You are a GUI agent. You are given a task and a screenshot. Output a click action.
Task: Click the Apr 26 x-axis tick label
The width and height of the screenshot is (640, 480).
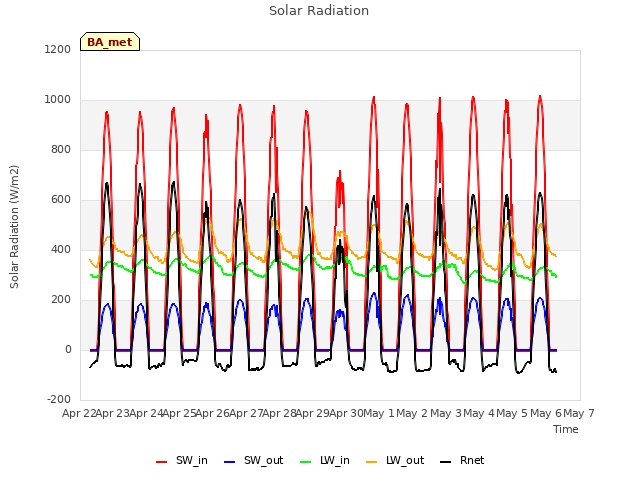pyautogui.click(x=212, y=413)
